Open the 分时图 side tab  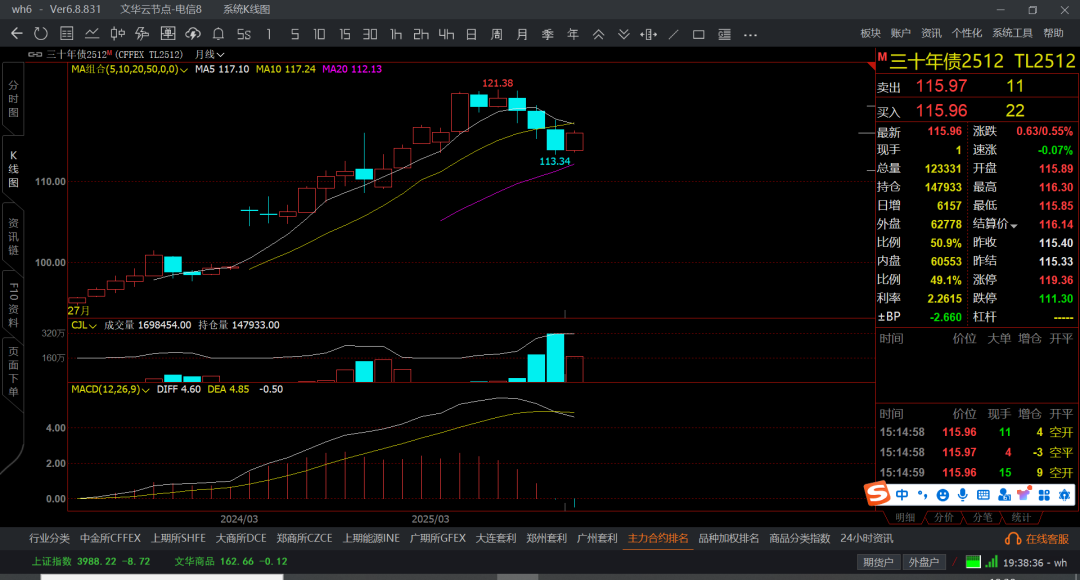(13, 99)
